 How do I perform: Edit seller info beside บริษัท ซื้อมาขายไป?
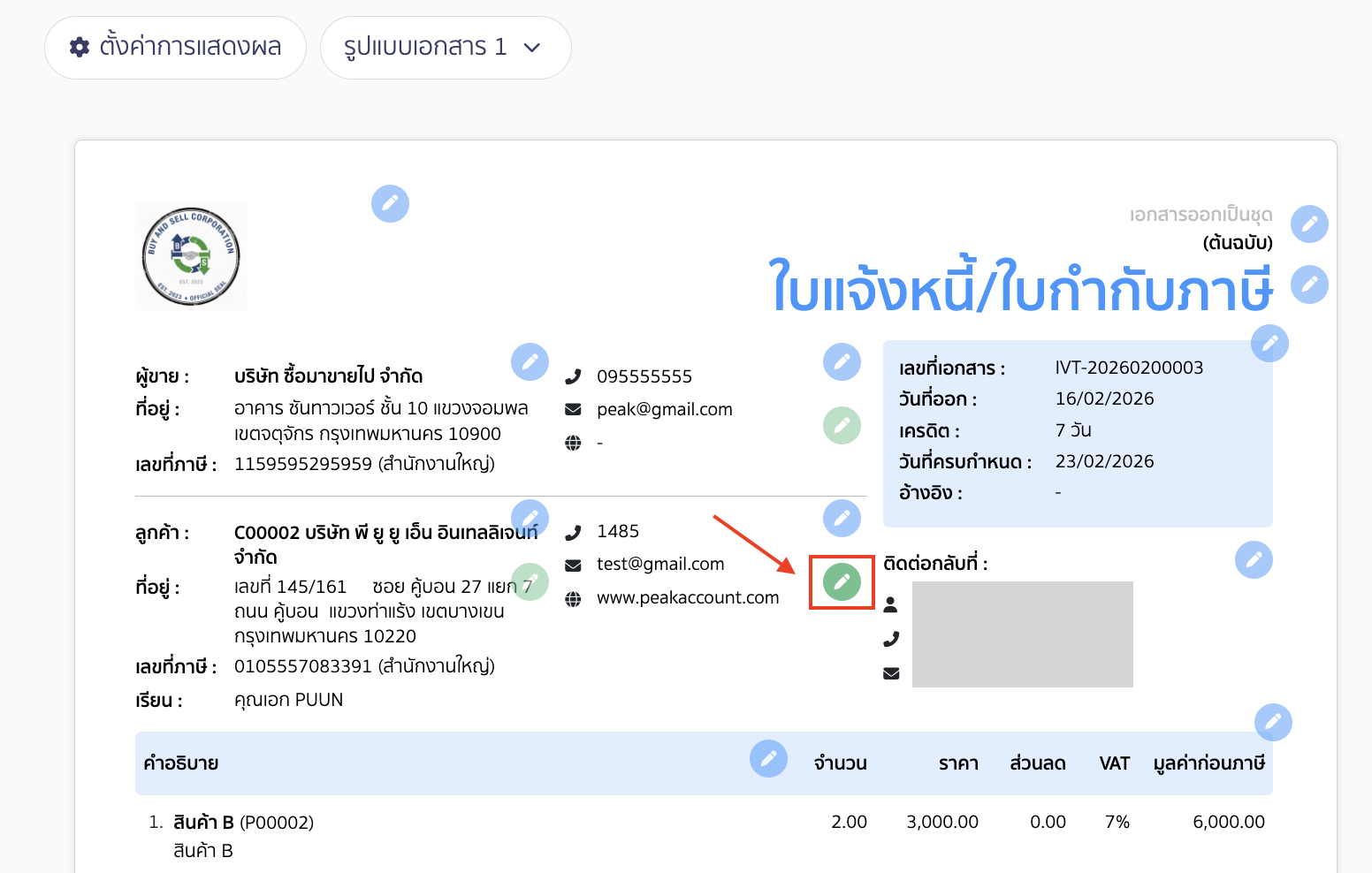[530, 361]
